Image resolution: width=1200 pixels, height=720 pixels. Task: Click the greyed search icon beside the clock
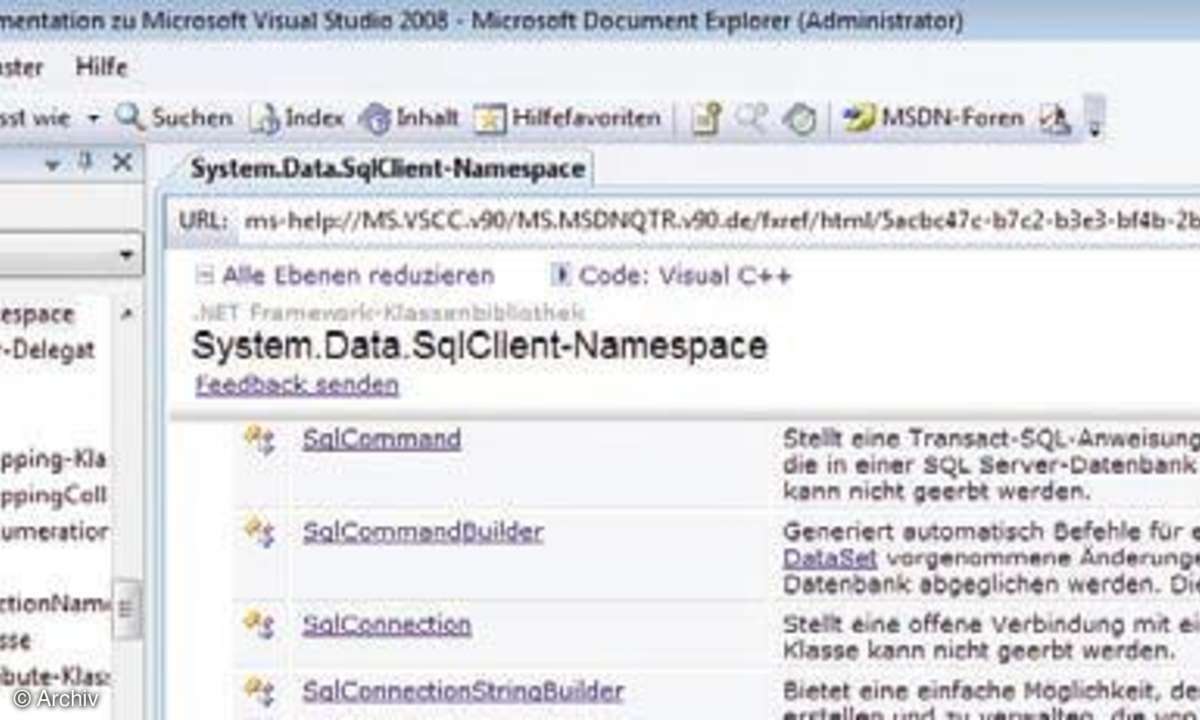(x=752, y=119)
